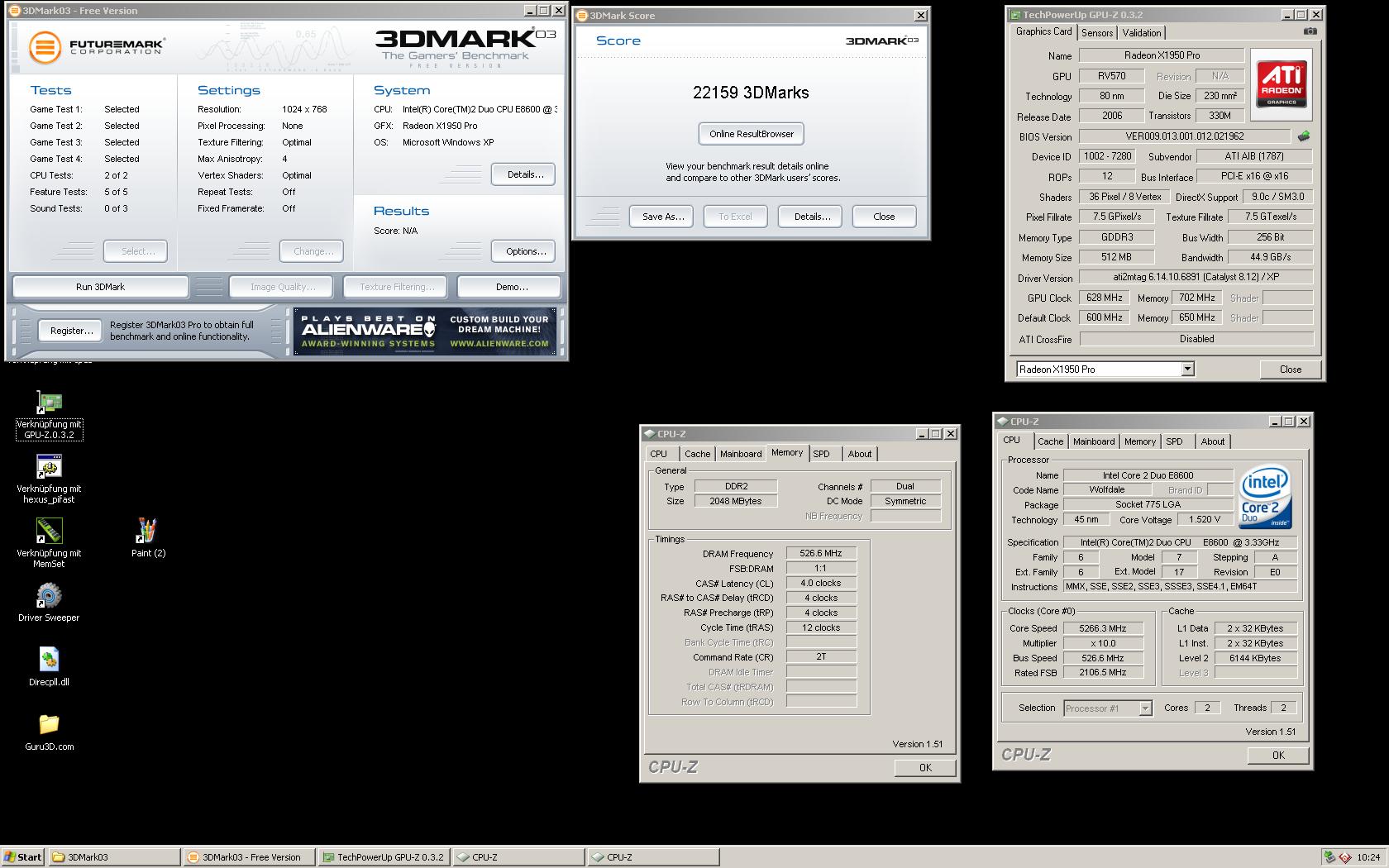The height and width of the screenshot is (868, 1389).
Task: Click the Alienware advertisement banner
Action: tap(425, 331)
